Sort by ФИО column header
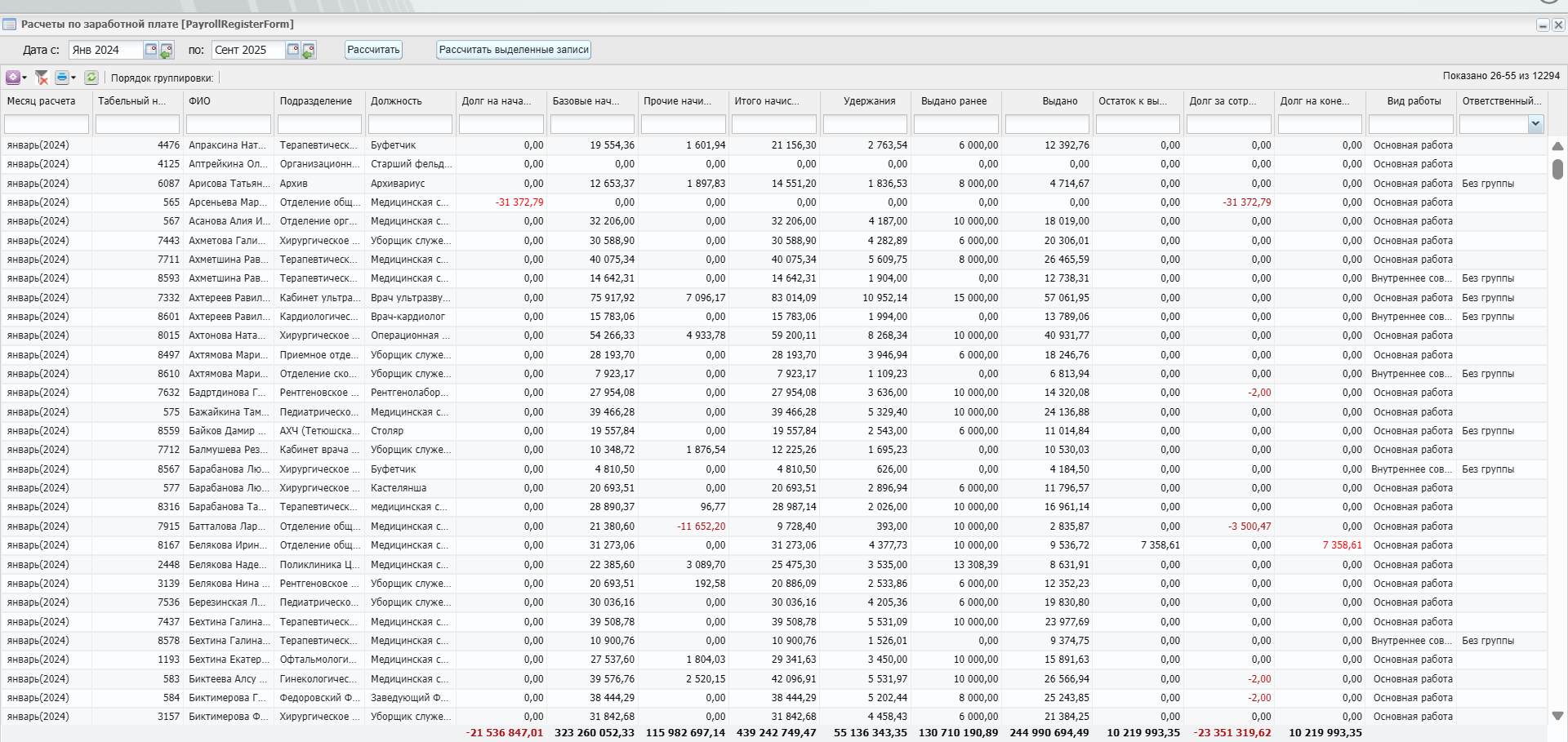Viewport: 1568px width, 742px height. click(x=229, y=101)
